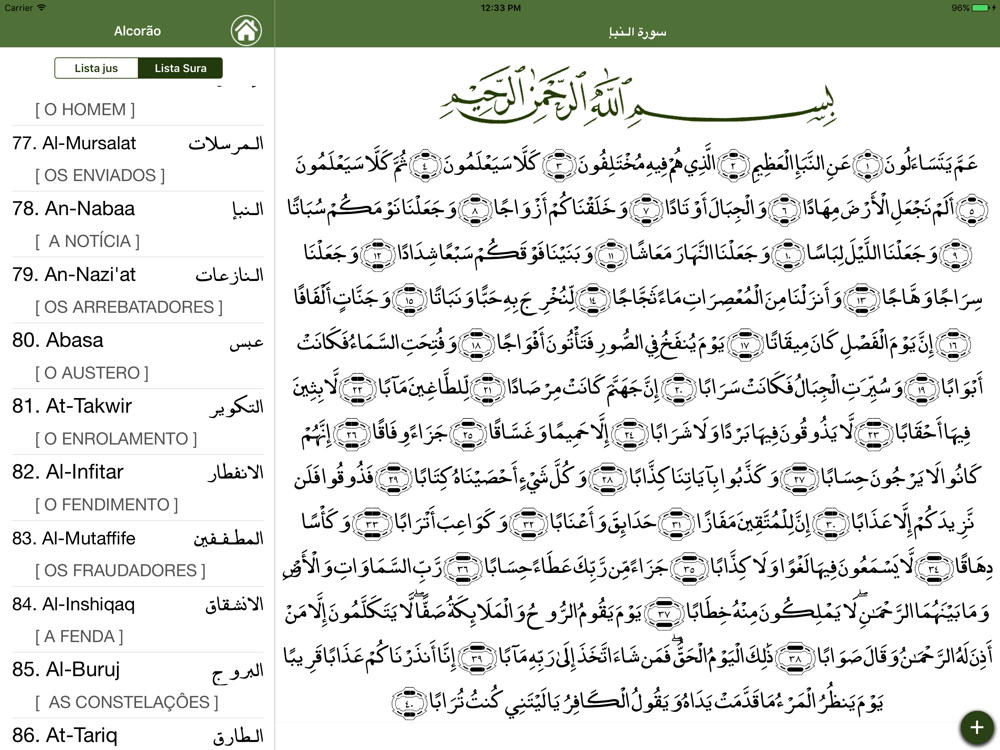Tap the home icon in the header
The image size is (1000, 750).
[246, 30]
